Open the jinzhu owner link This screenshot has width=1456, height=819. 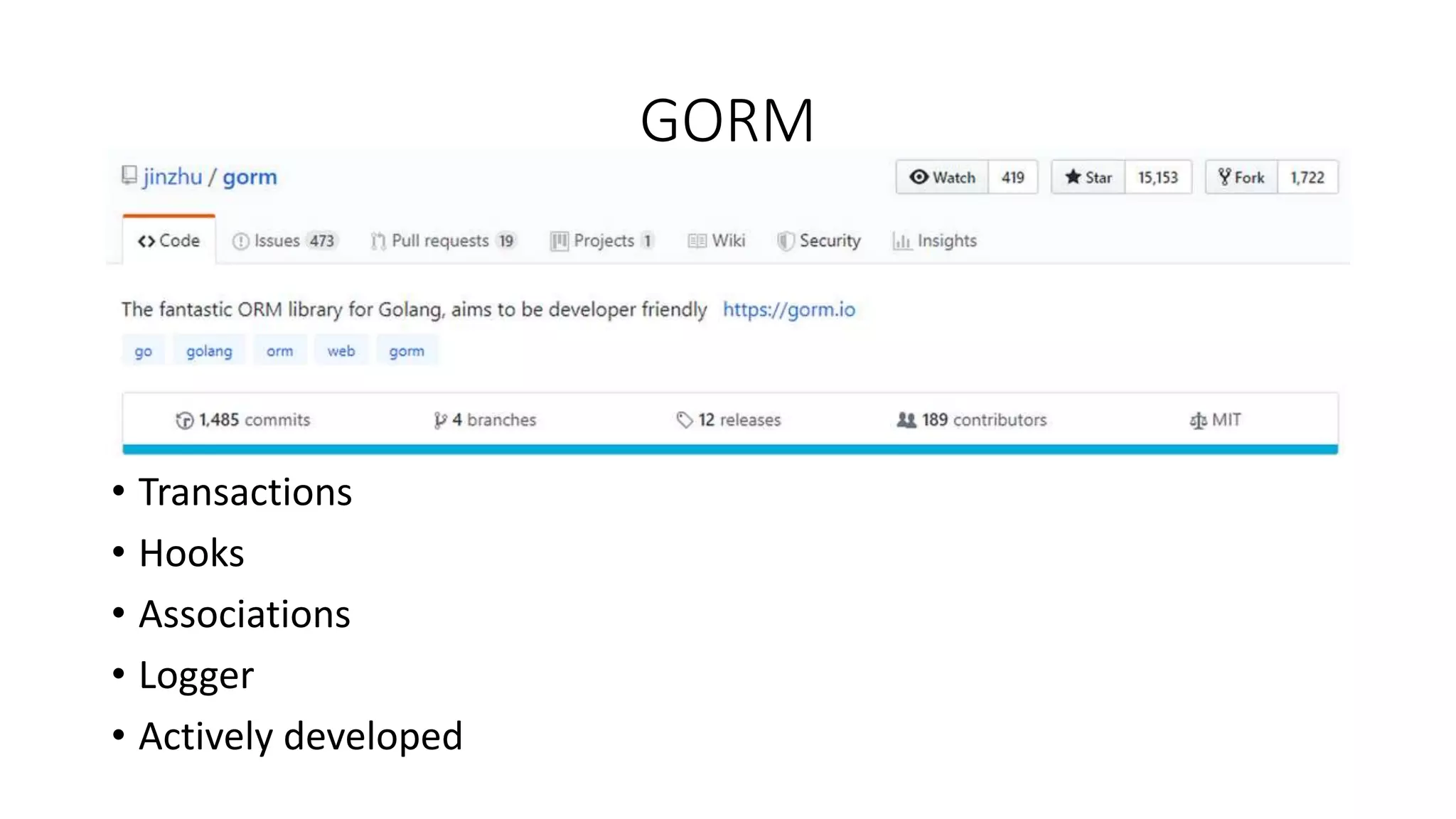173,176
